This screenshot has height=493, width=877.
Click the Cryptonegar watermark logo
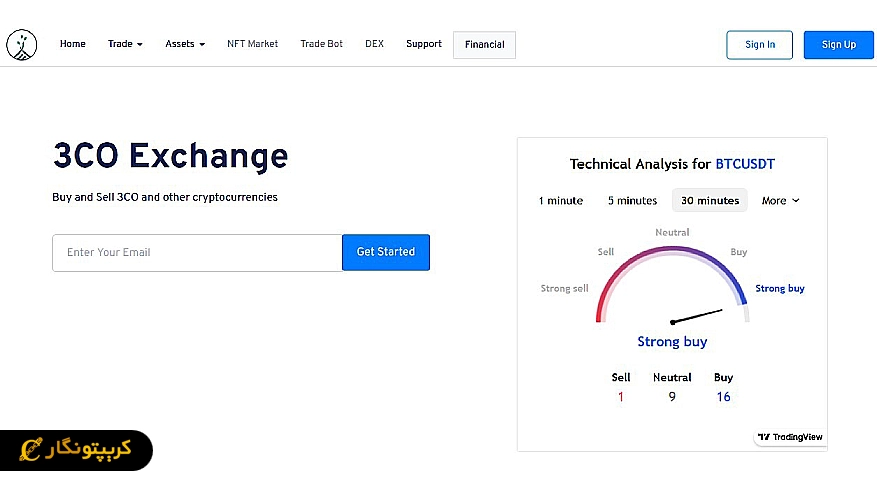(76, 450)
